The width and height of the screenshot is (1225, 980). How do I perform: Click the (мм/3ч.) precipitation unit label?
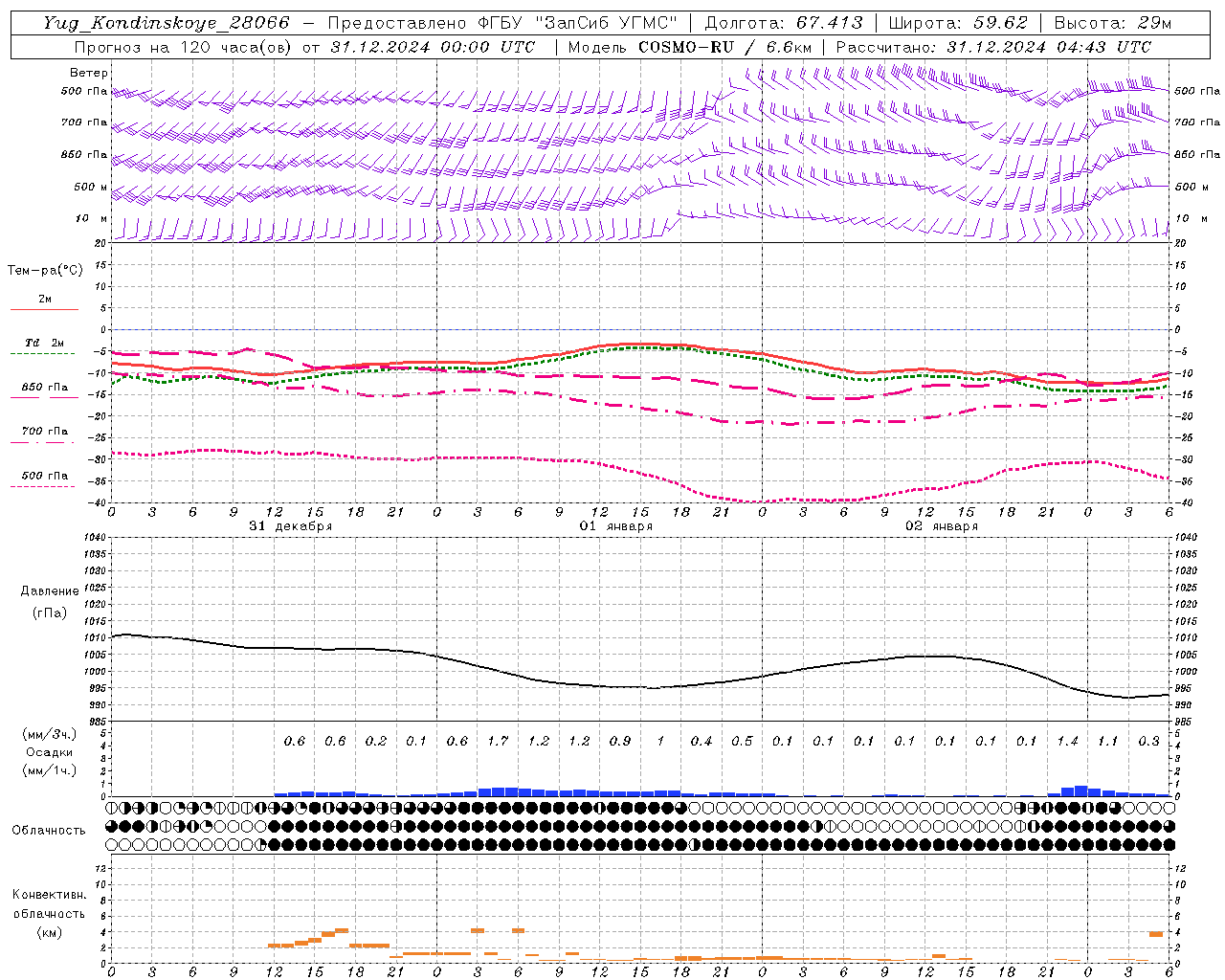click(49, 734)
